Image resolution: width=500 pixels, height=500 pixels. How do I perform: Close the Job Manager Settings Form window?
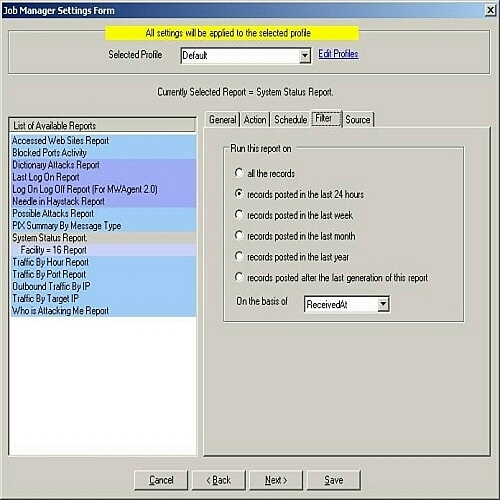[490, 10]
